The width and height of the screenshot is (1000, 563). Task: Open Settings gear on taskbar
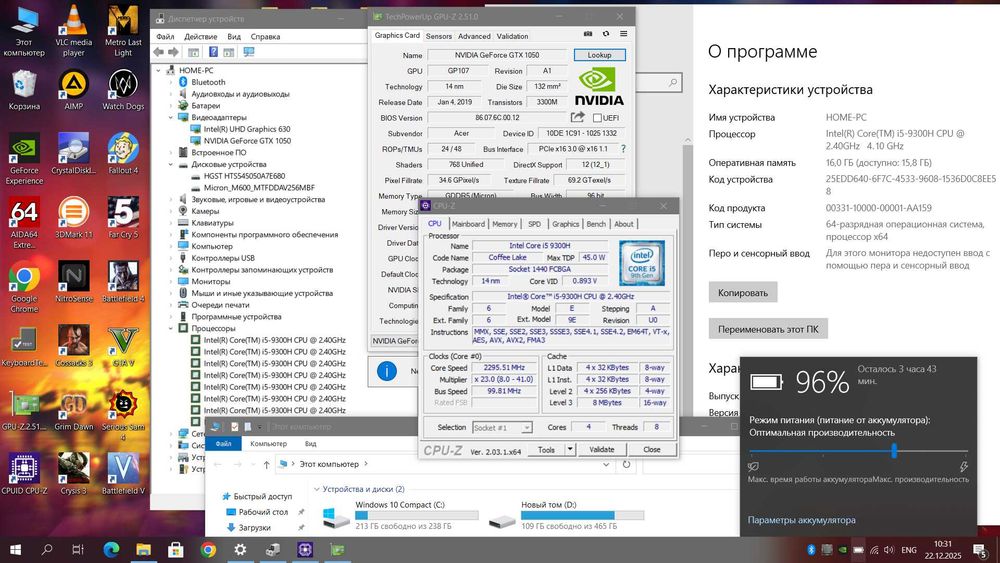(240, 550)
